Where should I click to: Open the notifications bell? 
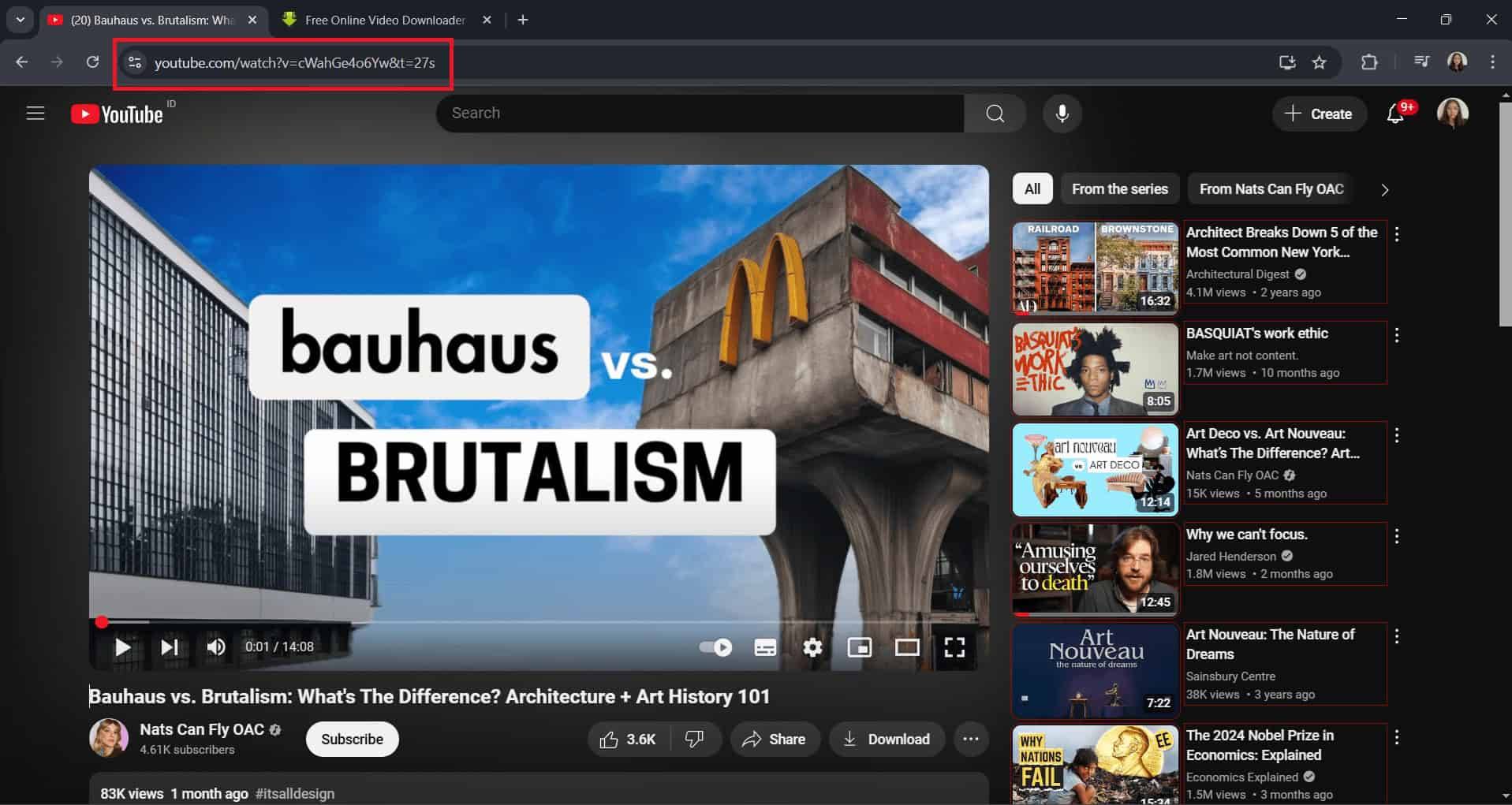coord(1394,114)
